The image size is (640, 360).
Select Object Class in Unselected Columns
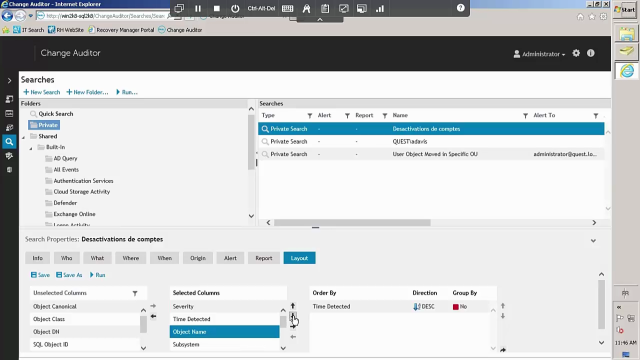84,319
